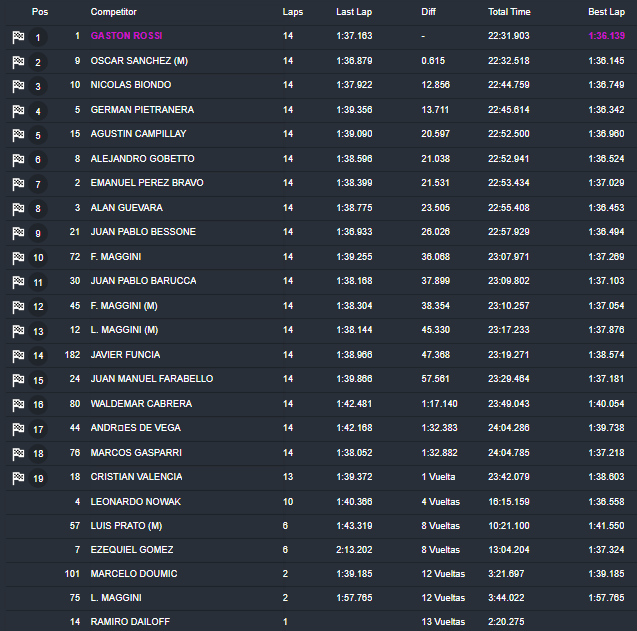The image size is (637, 631).
Task: Select competitor name GERMAN PIETRANERA
Action: point(142,110)
